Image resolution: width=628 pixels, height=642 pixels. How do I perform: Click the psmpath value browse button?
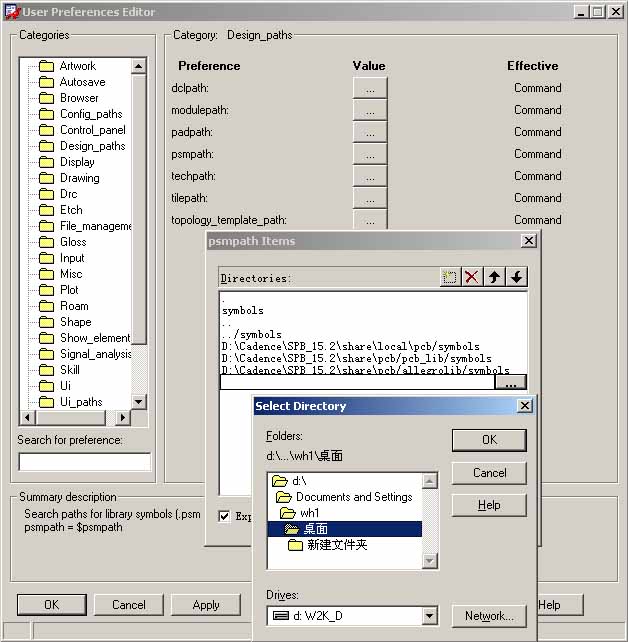pyautogui.click(x=370, y=154)
